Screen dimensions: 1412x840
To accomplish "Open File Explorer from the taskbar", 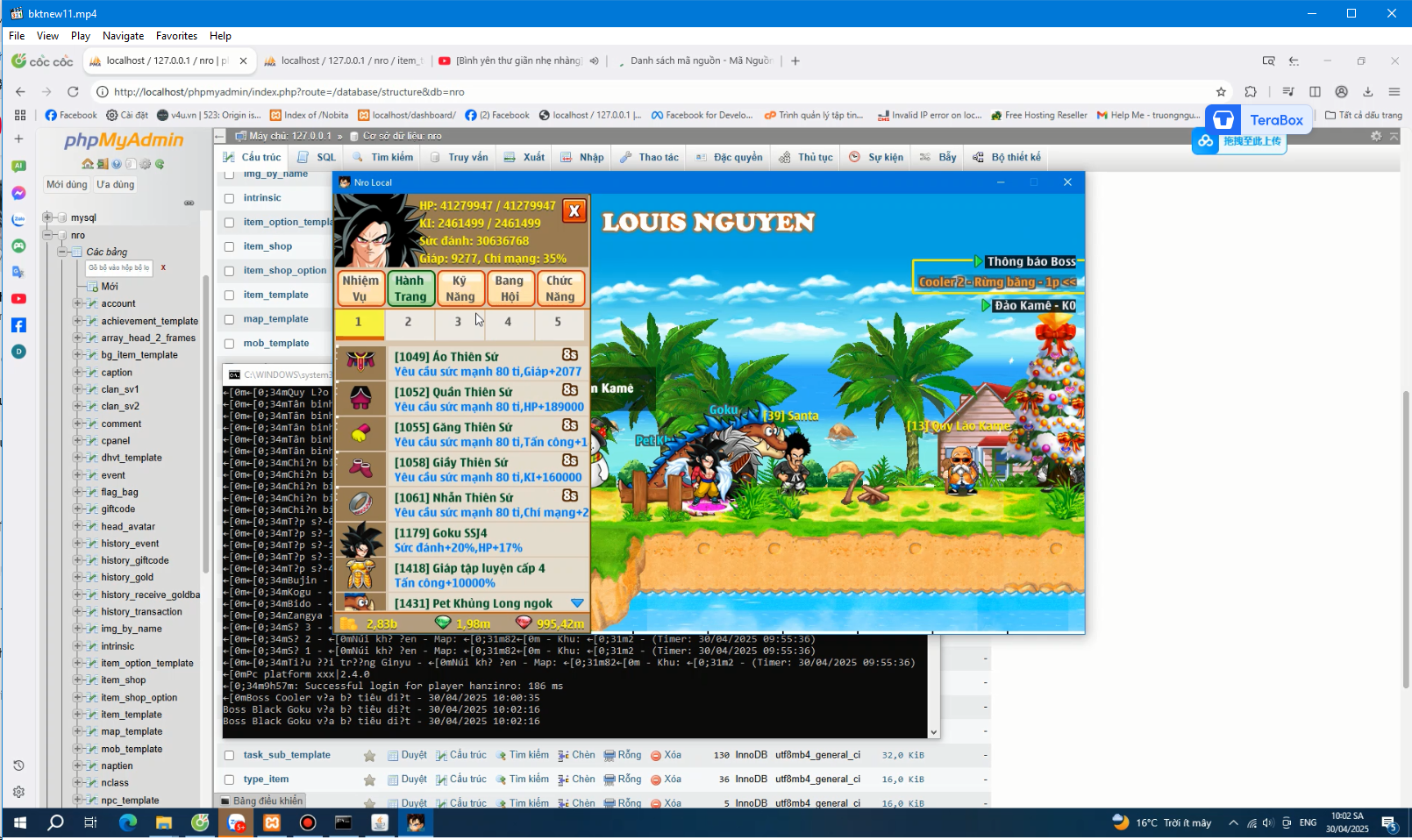I will tap(164, 822).
